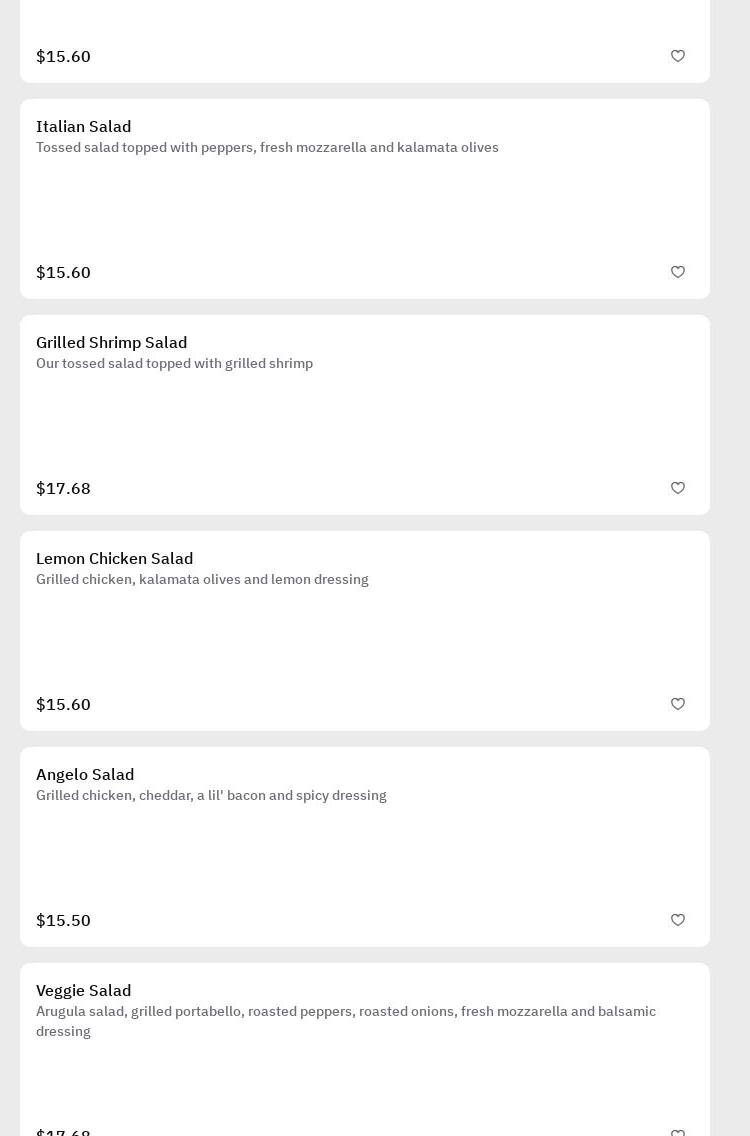
Task: Click the Veggie Salad title
Action: (84, 991)
